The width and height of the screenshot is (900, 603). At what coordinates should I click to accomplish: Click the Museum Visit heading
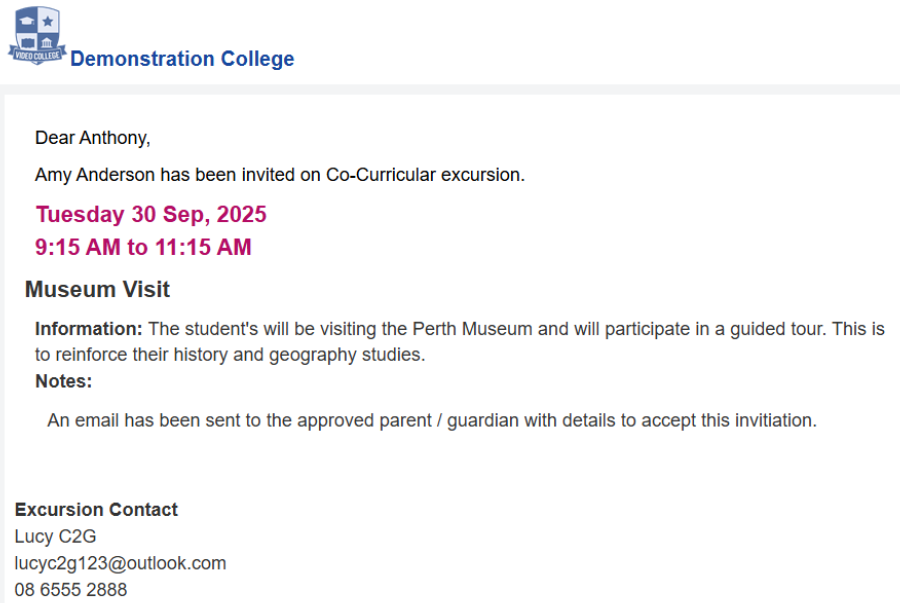tap(98, 289)
